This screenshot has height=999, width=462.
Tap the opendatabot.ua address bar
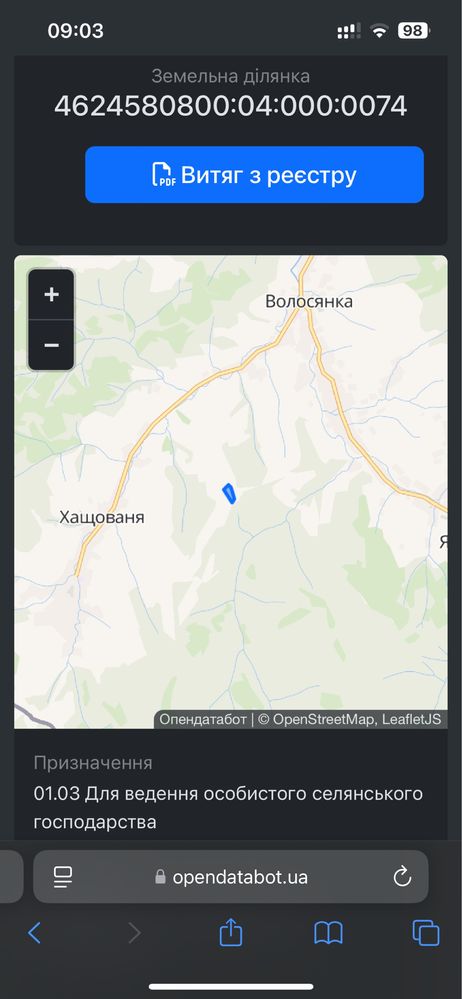(231, 877)
